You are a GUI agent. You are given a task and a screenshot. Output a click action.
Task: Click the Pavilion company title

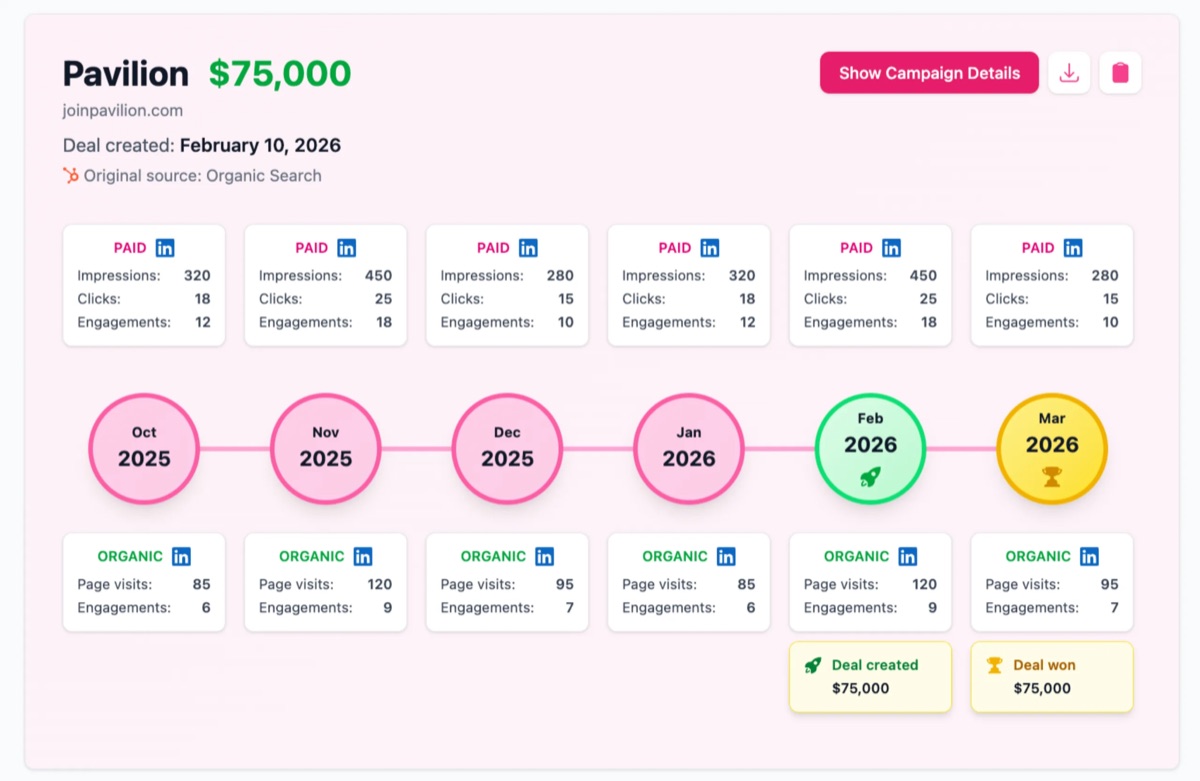coord(126,73)
